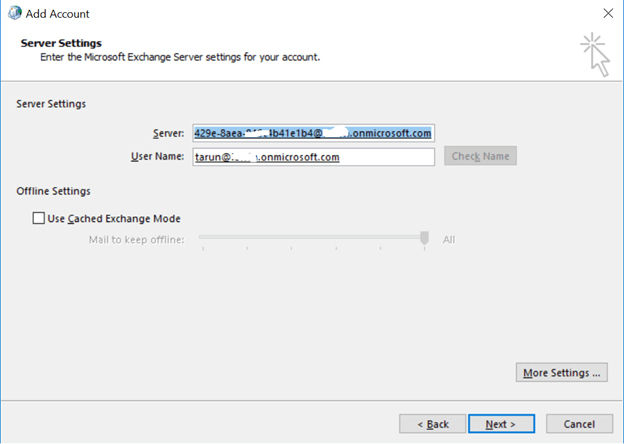Viewport: 624px width, 444px height.
Task: Go back with the Back button
Action: (433, 424)
